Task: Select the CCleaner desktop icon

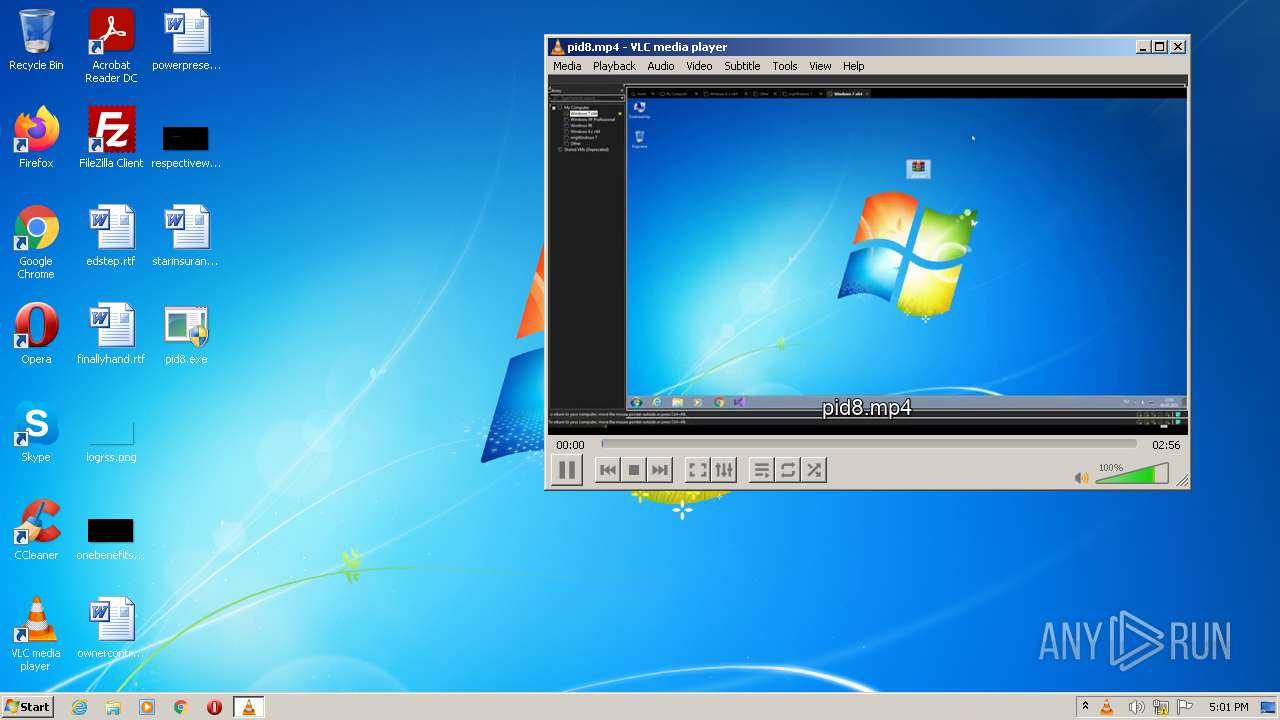Action: [36, 530]
